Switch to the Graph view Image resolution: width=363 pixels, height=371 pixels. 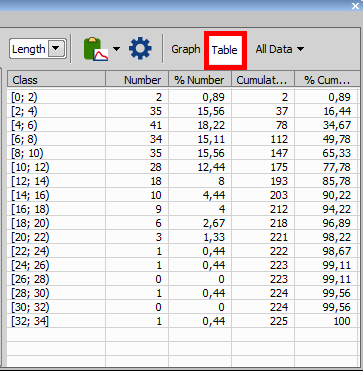(186, 49)
